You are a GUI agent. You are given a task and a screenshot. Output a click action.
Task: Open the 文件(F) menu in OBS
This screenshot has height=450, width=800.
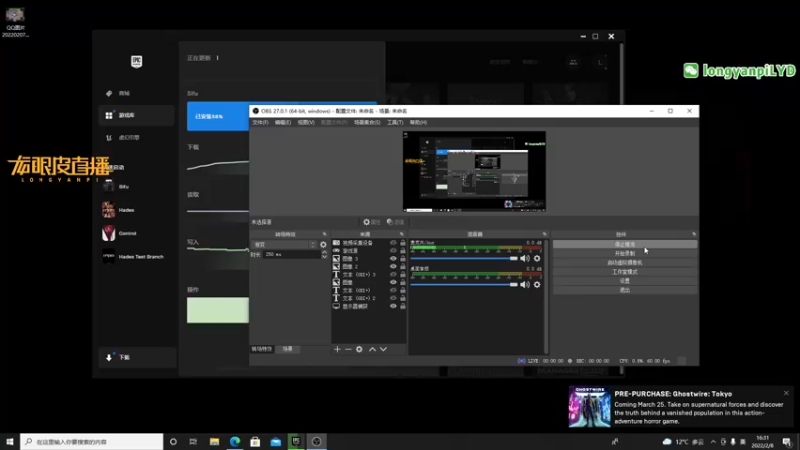coord(260,122)
